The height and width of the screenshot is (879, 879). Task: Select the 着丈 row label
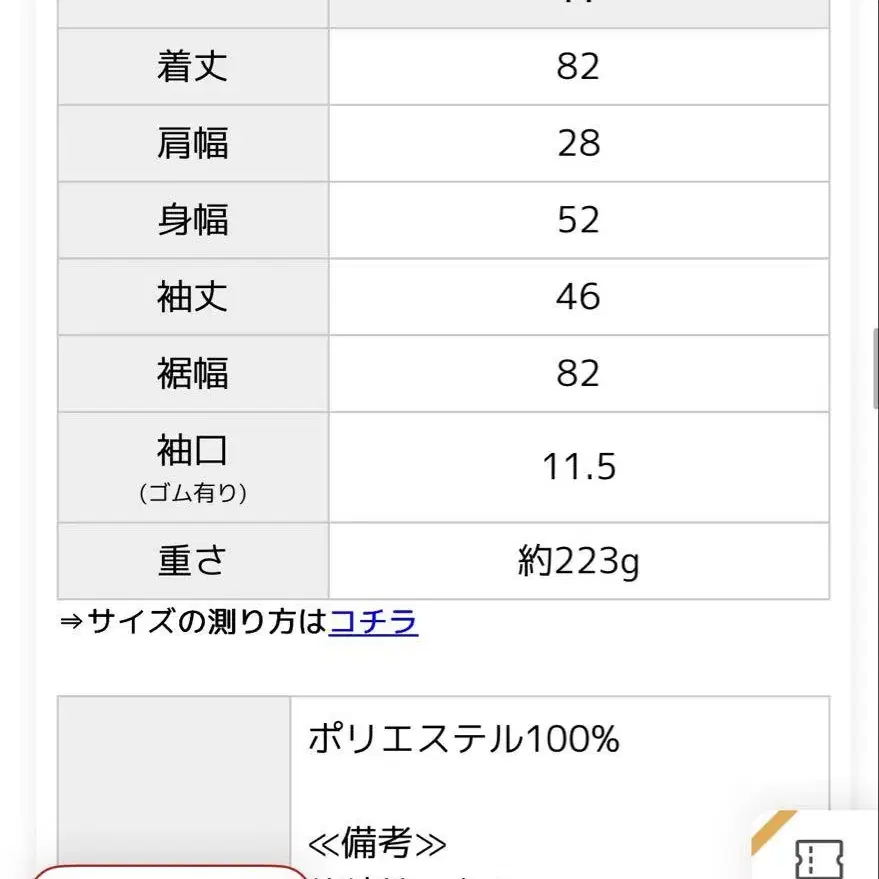193,67
